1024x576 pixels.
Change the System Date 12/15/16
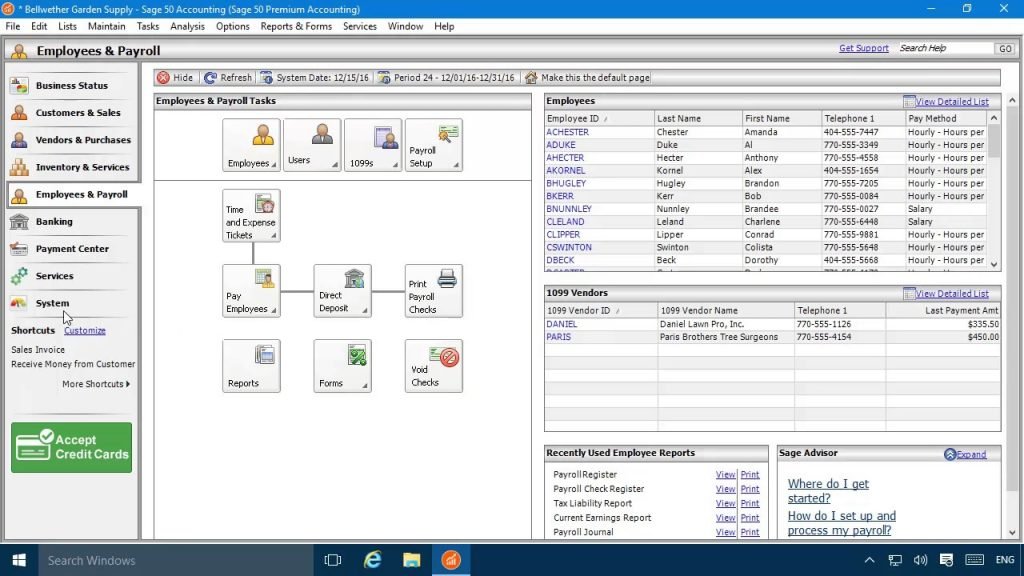click(x=314, y=78)
